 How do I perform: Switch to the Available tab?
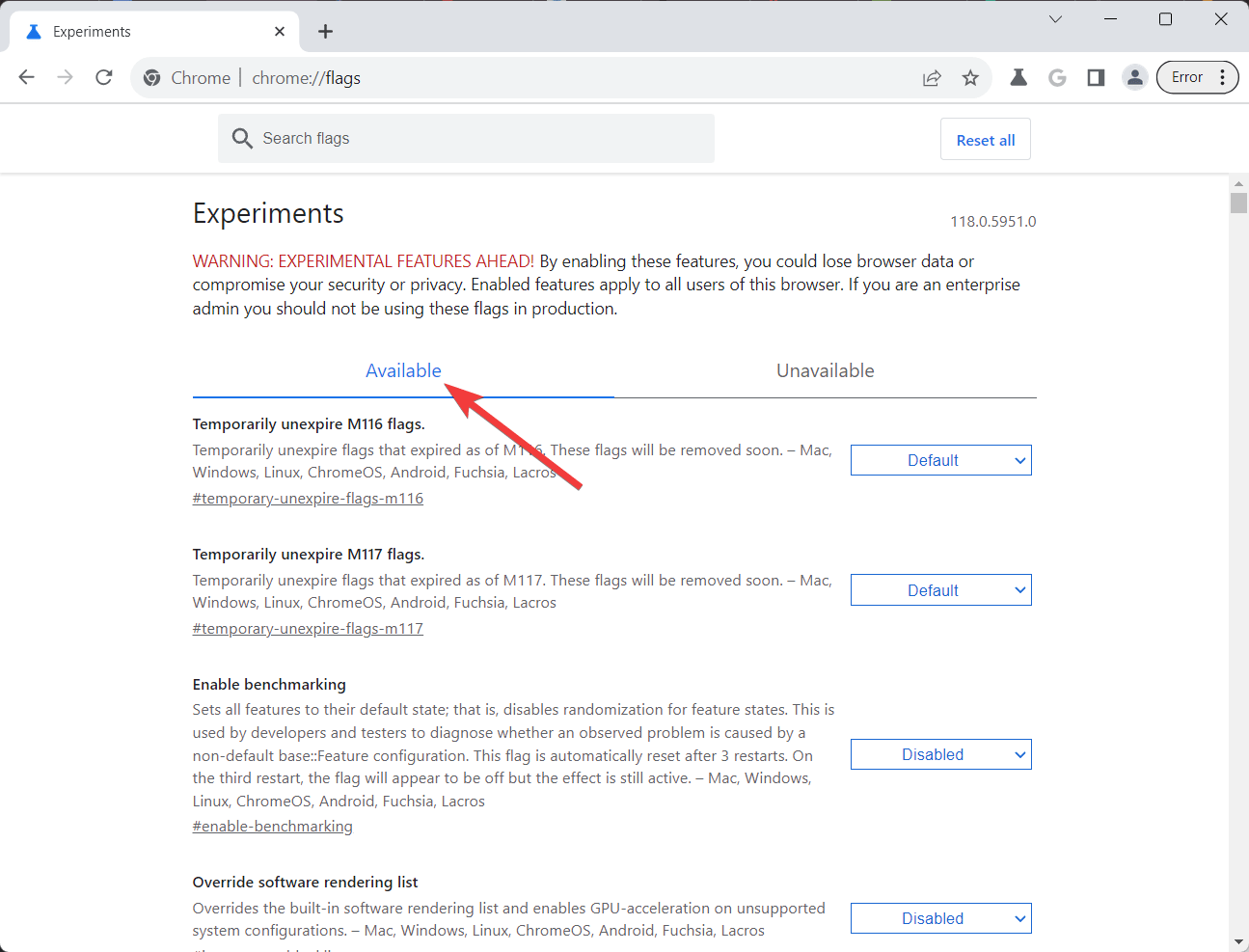403,371
